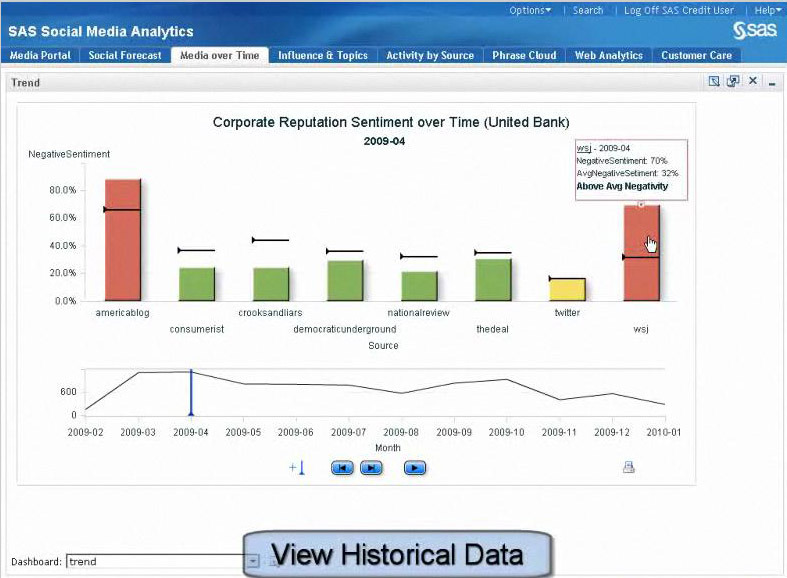Step forward to next month
The height and width of the screenshot is (578, 787).
tap(371, 468)
